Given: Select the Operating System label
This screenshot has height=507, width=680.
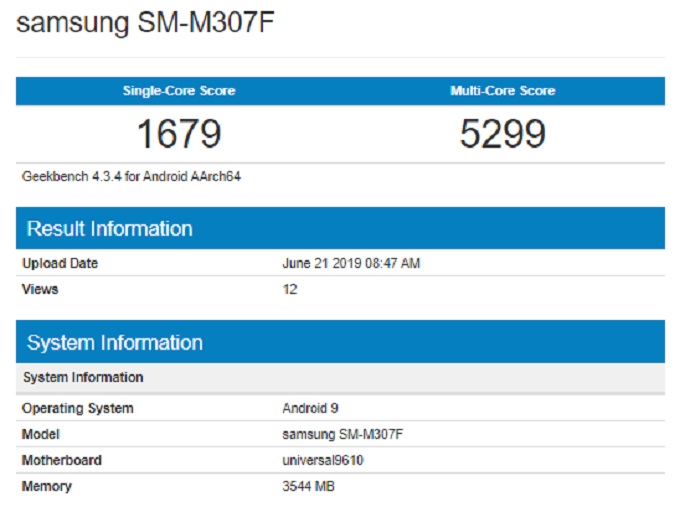Looking at the screenshot, I should [x=78, y=408].
